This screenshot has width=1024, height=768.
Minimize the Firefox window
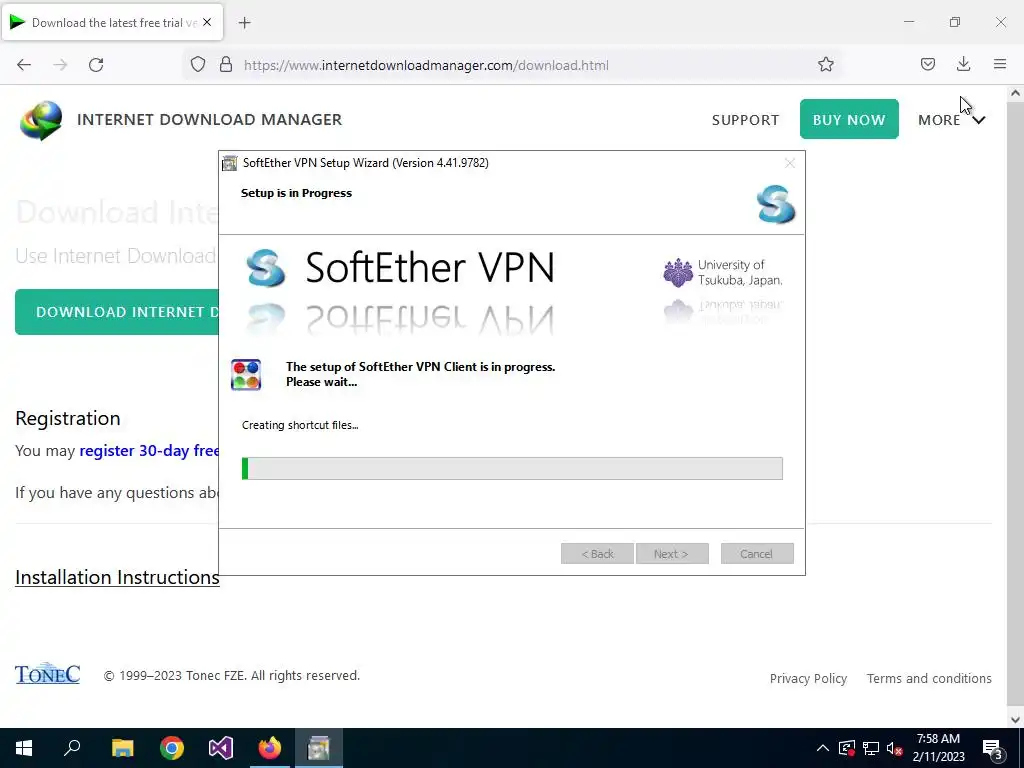point(908,22)
